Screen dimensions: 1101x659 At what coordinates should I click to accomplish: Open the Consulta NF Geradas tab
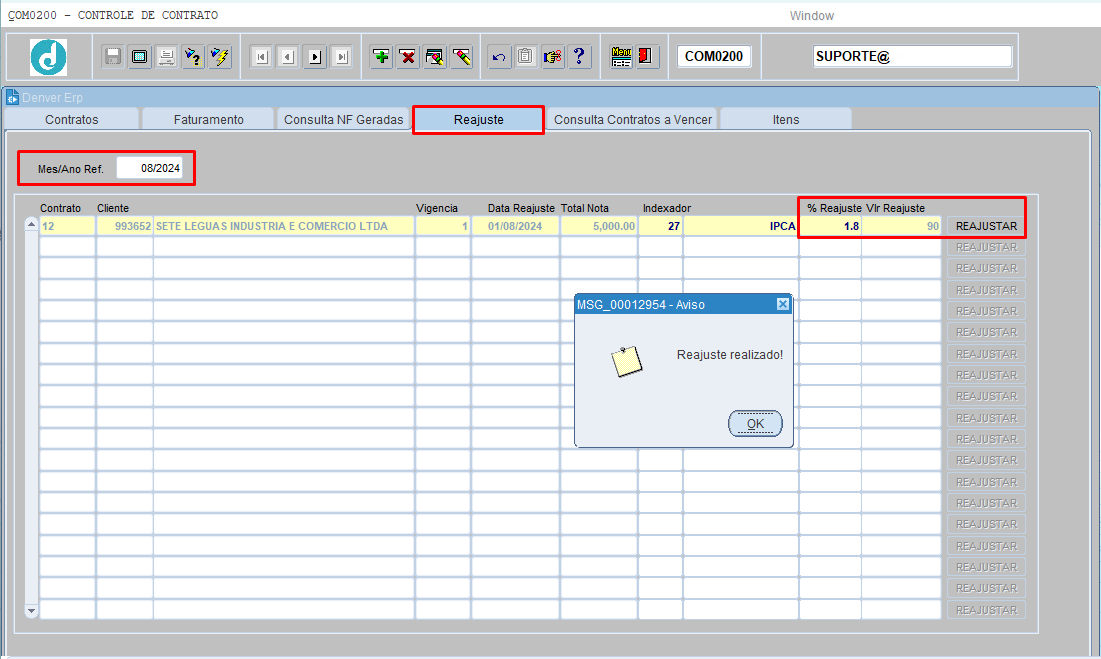click(x=343, y=119)
